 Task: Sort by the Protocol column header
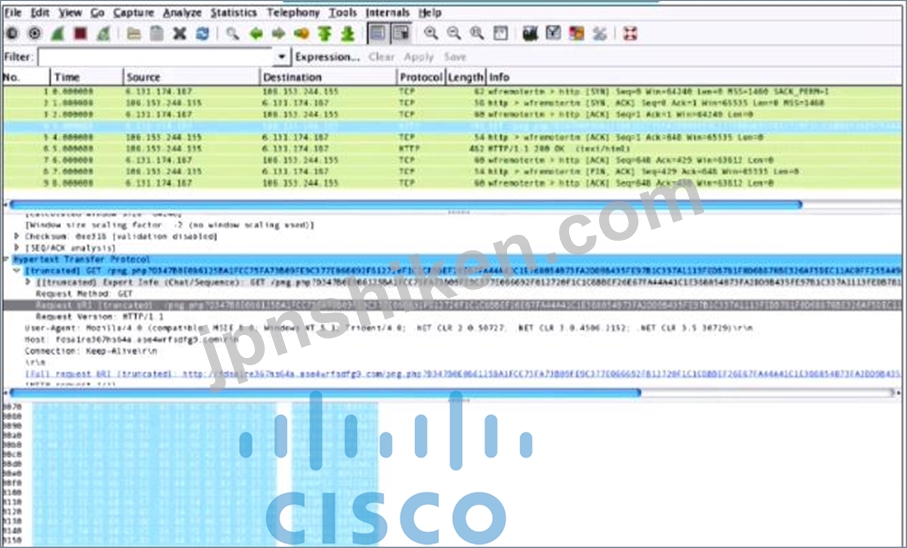(421, 77)
